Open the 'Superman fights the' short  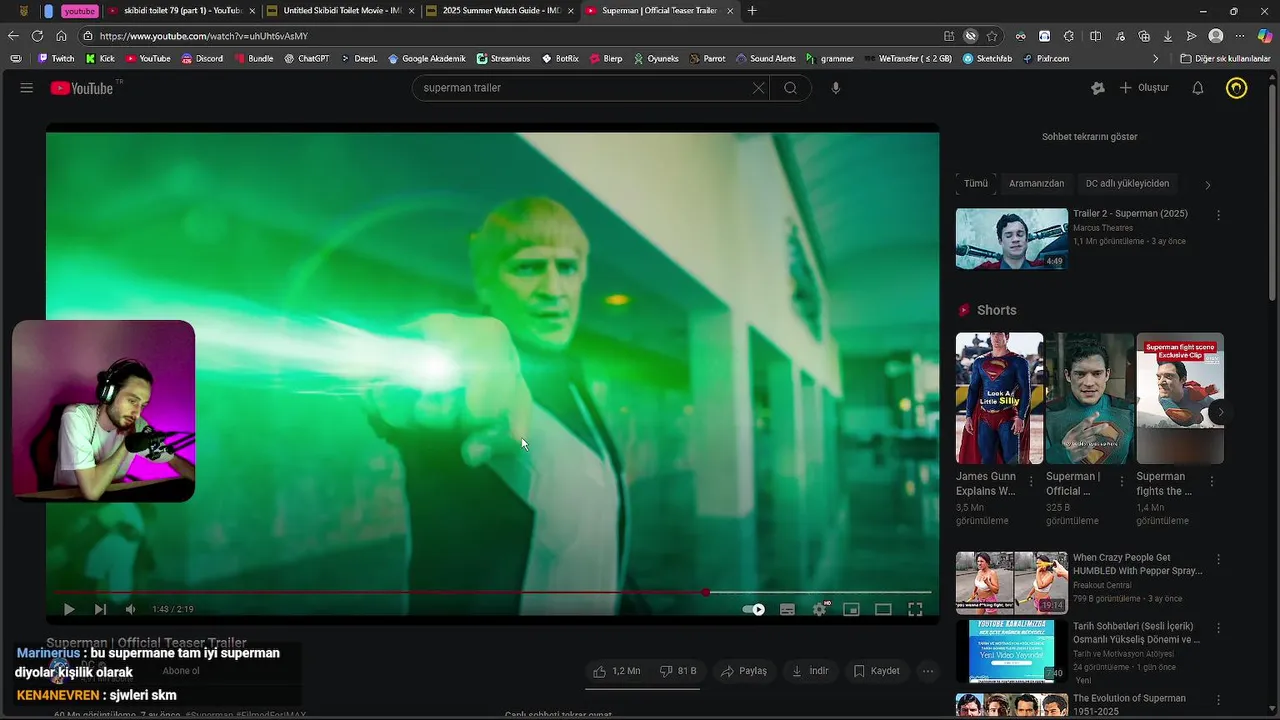[x=1180, y=398]
